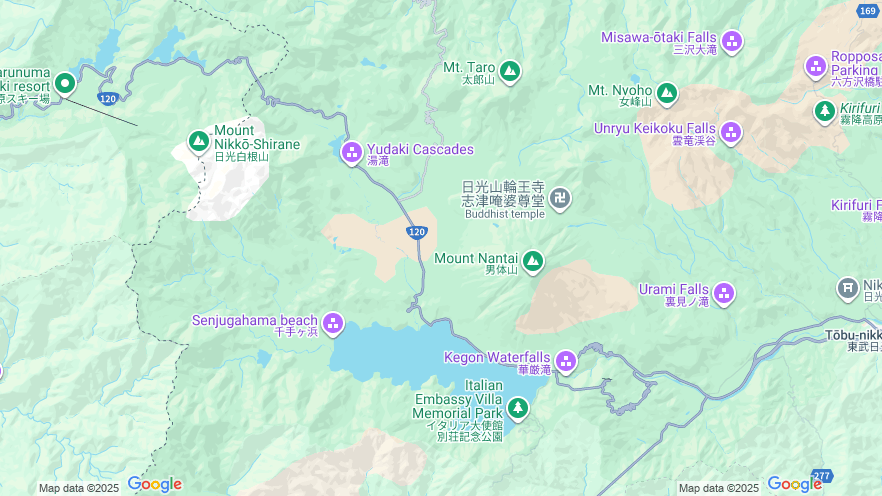This screenshot has height=496, width=882.
Task: Select the Kirifuri highland tree icon
Action: 825,112
